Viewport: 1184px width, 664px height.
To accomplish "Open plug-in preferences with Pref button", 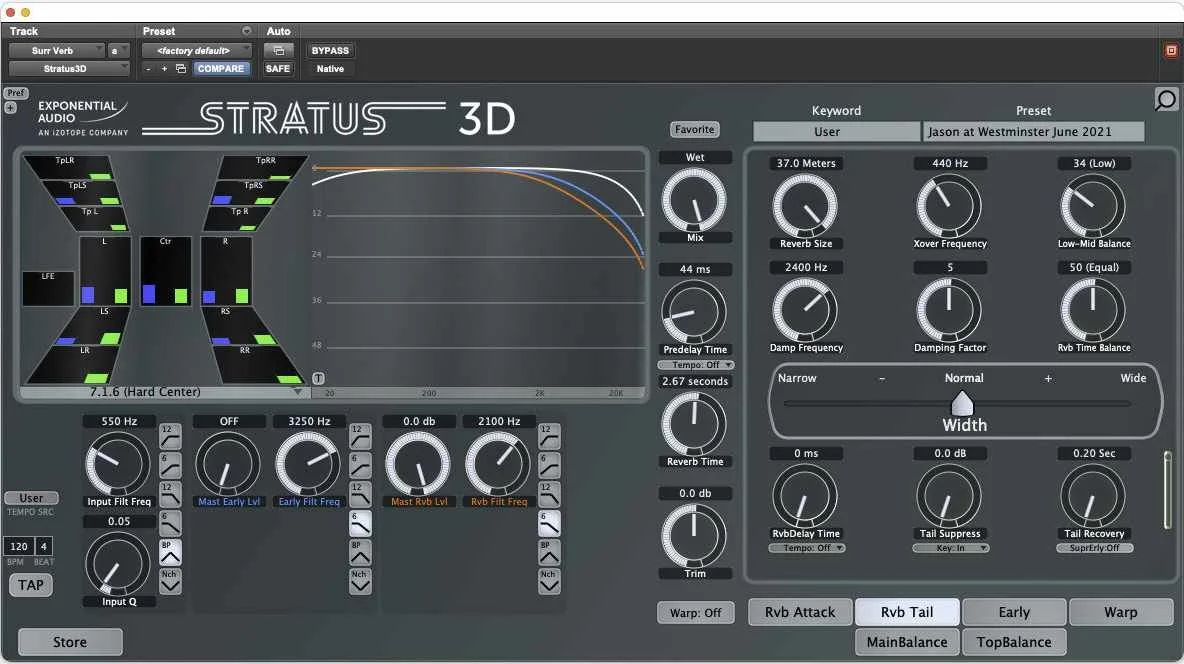I will 15,93.
